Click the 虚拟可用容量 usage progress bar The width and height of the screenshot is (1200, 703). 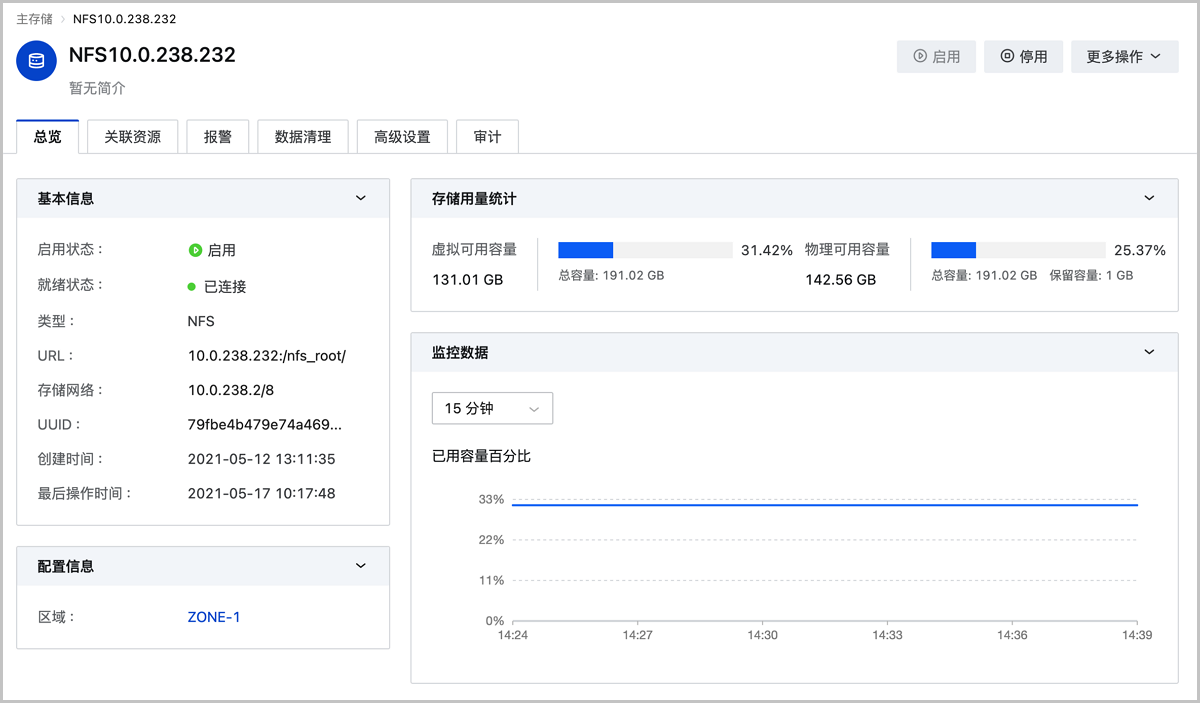click(x=645, y=250)
